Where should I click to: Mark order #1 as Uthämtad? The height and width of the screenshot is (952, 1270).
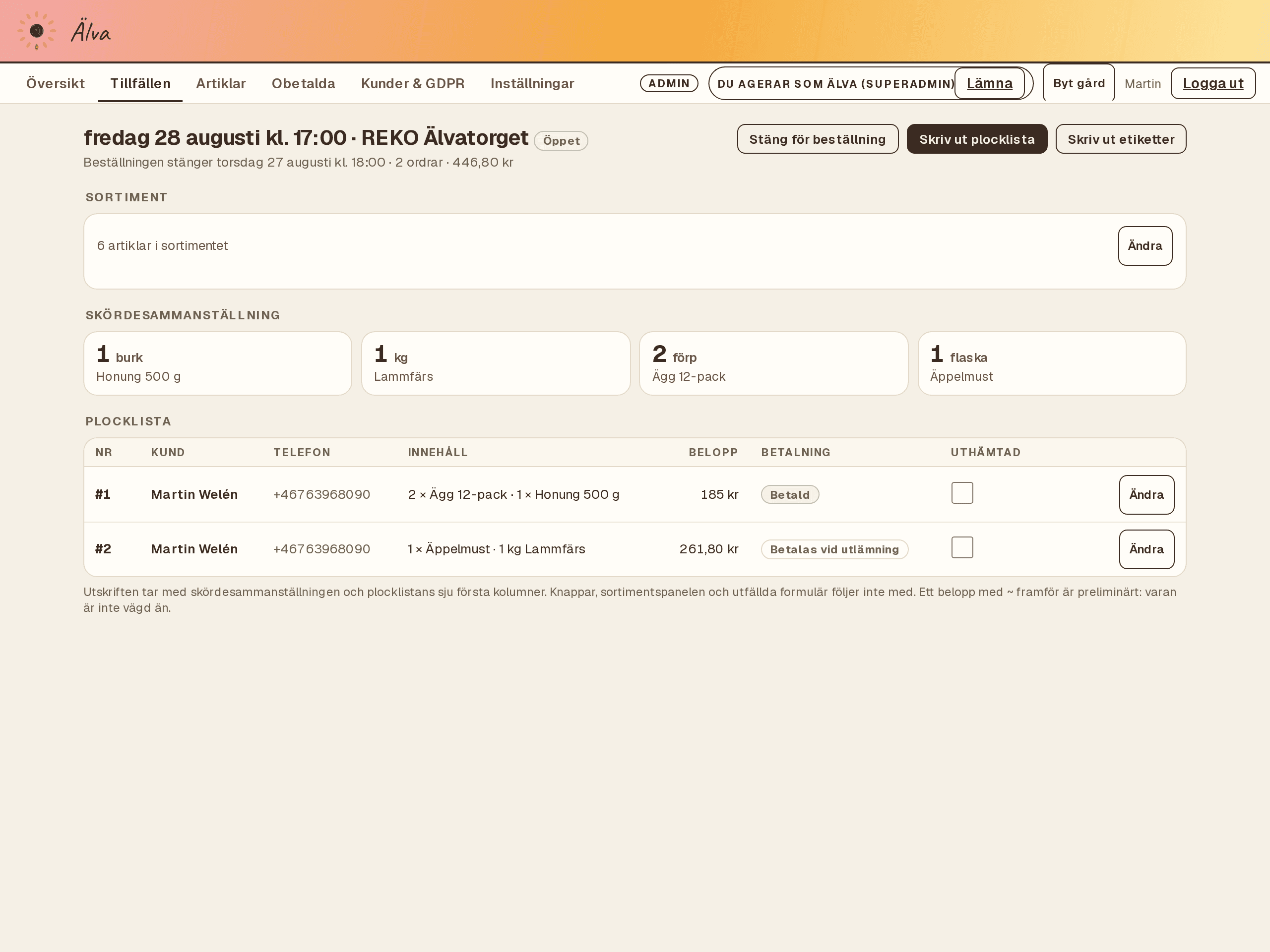coord(962,493)
